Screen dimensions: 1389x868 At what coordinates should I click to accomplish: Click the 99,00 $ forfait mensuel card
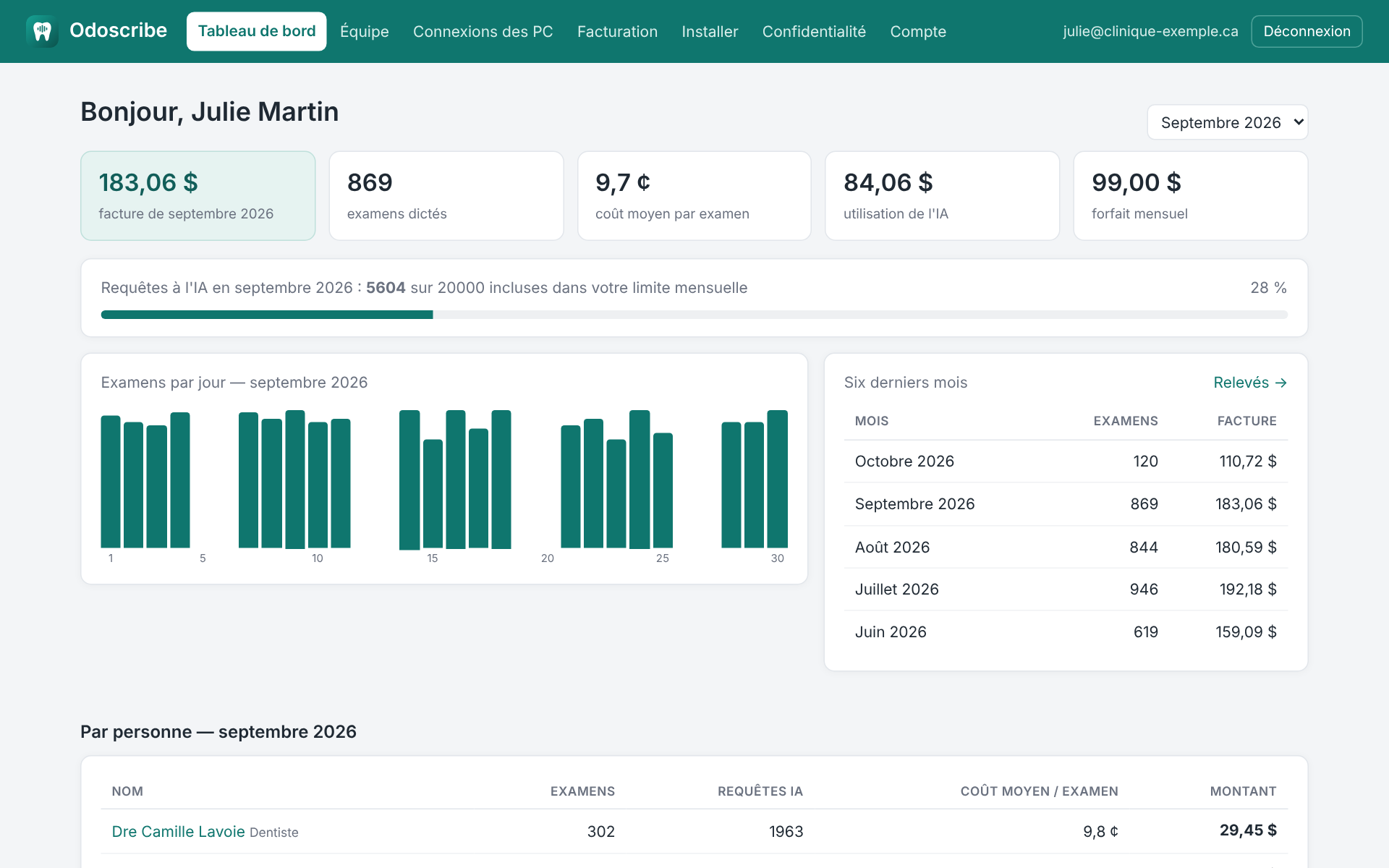[x=1190, y=195]
